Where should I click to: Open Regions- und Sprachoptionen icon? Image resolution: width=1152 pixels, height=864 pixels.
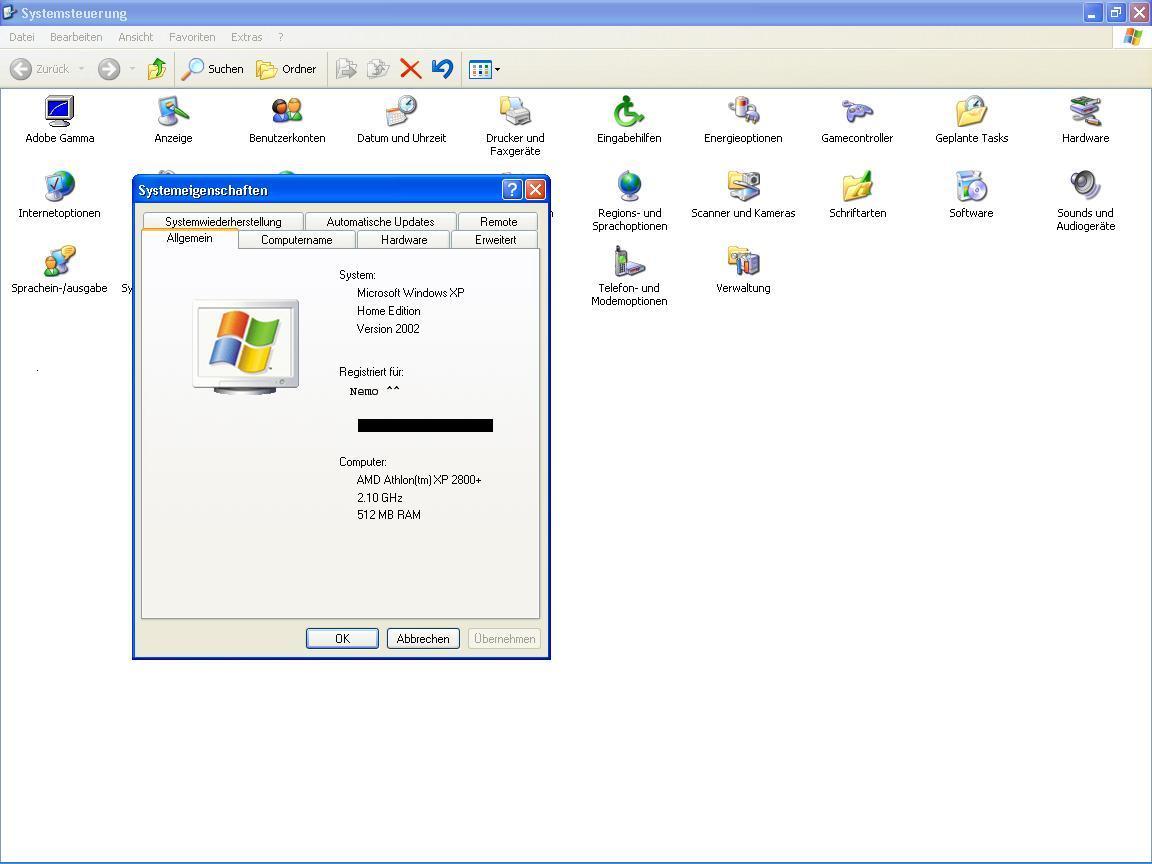click(629, 187)
